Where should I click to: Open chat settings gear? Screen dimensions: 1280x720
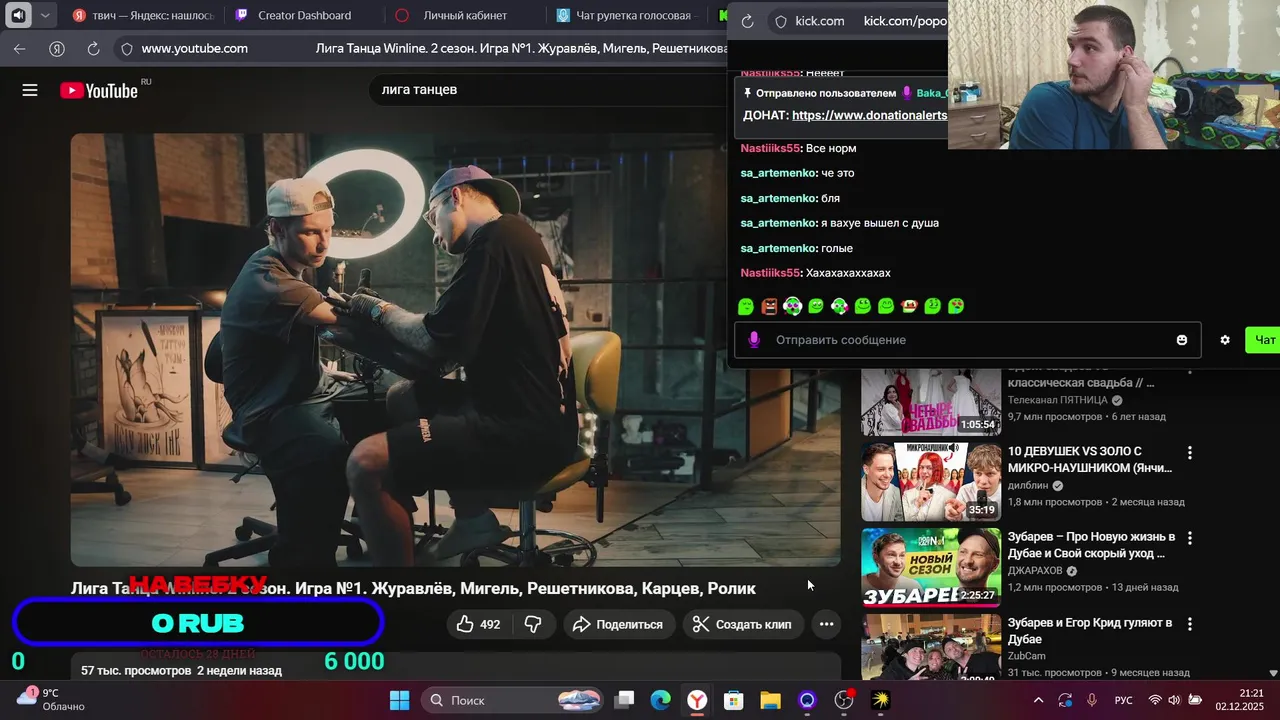click(1225, 340)
